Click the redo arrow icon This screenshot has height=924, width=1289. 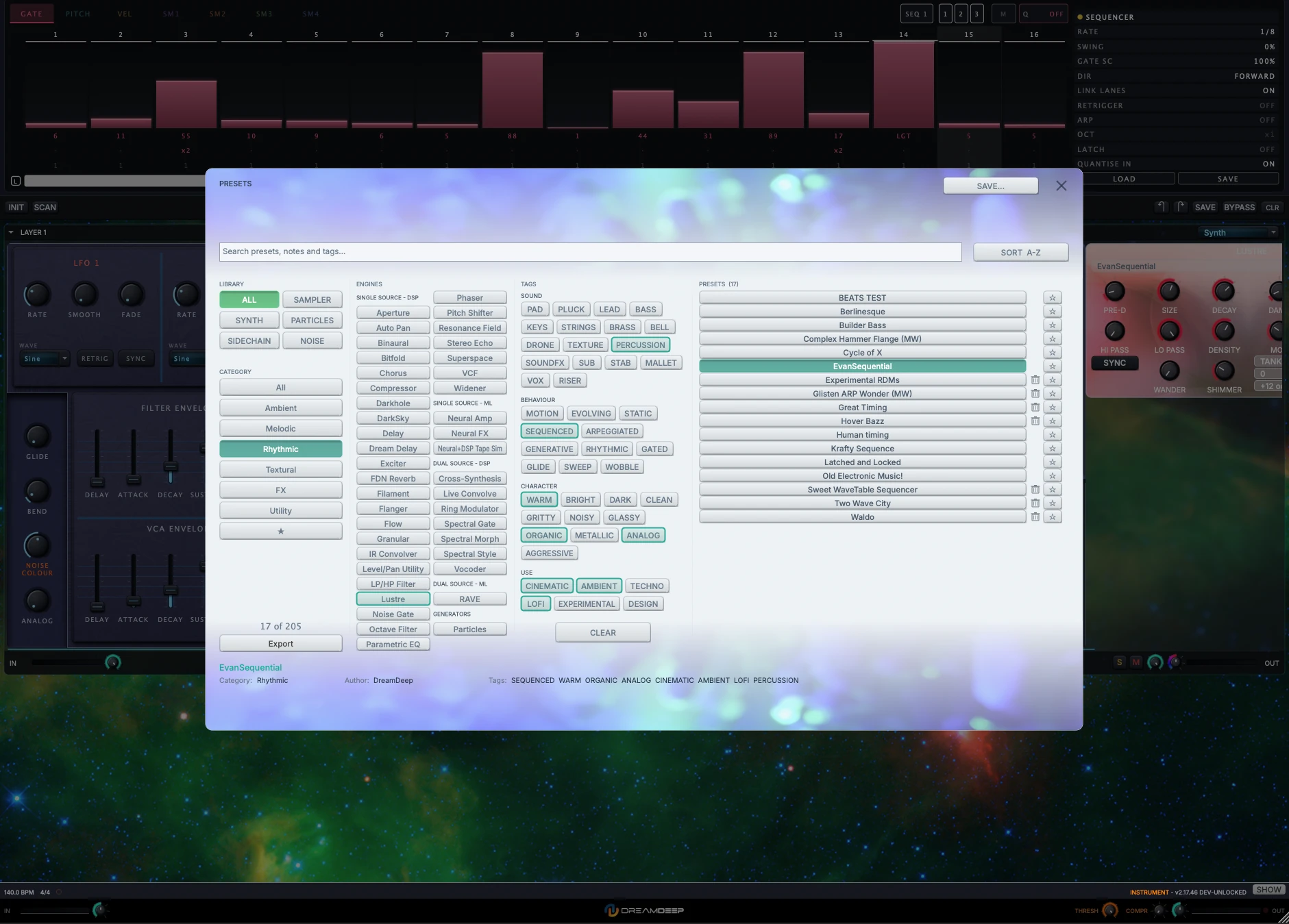1180,207
